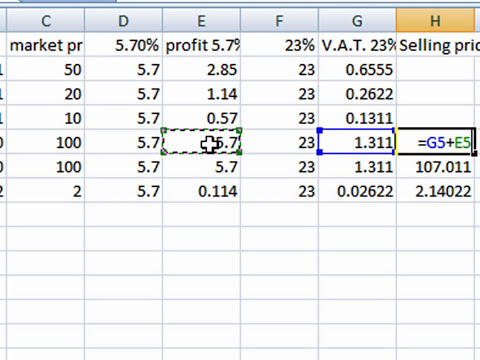Screen dimensions: 480x360
Task: Select the market price cell 2
Action: (x=46, y=191)
